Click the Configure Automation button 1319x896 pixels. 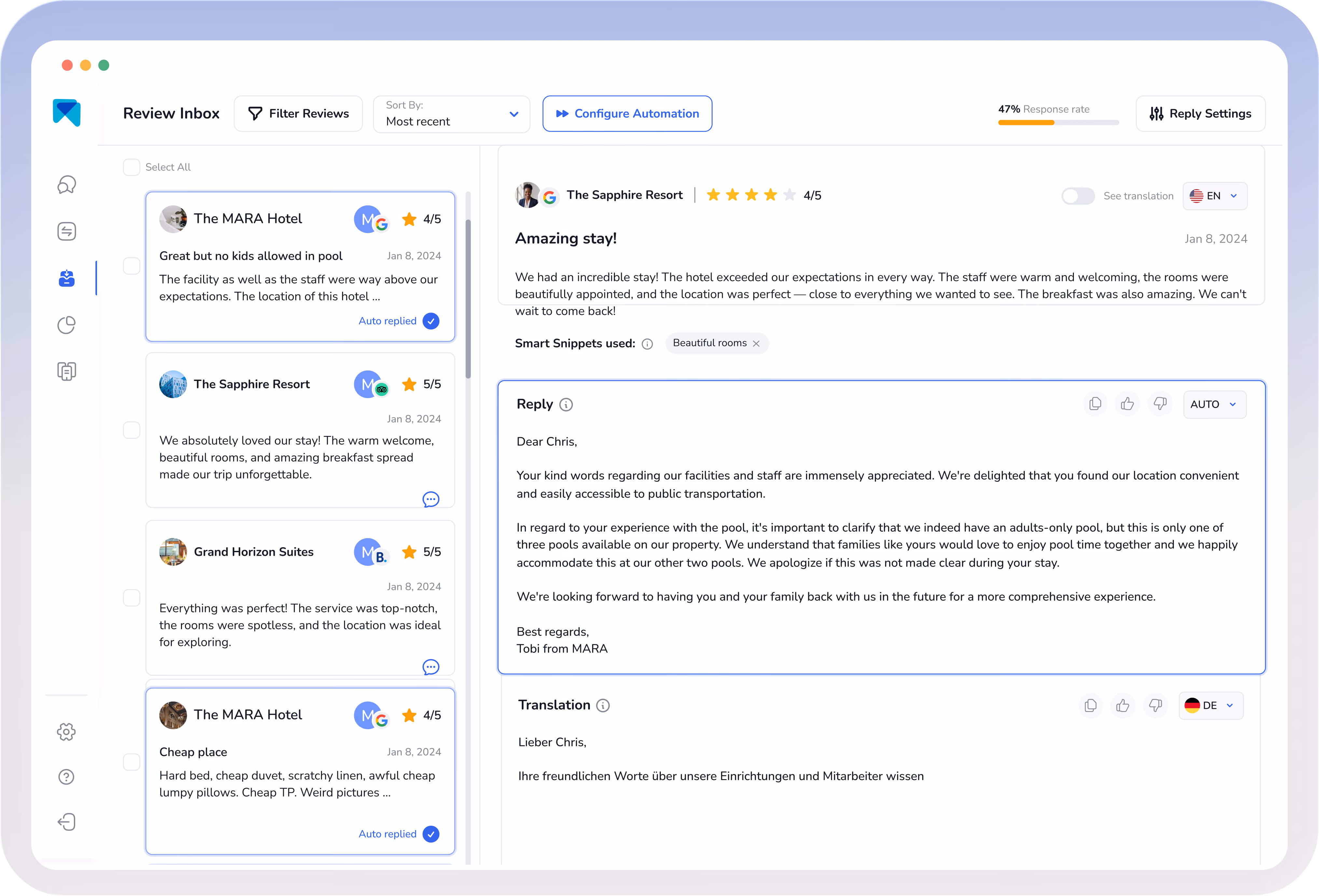[627, 114]
